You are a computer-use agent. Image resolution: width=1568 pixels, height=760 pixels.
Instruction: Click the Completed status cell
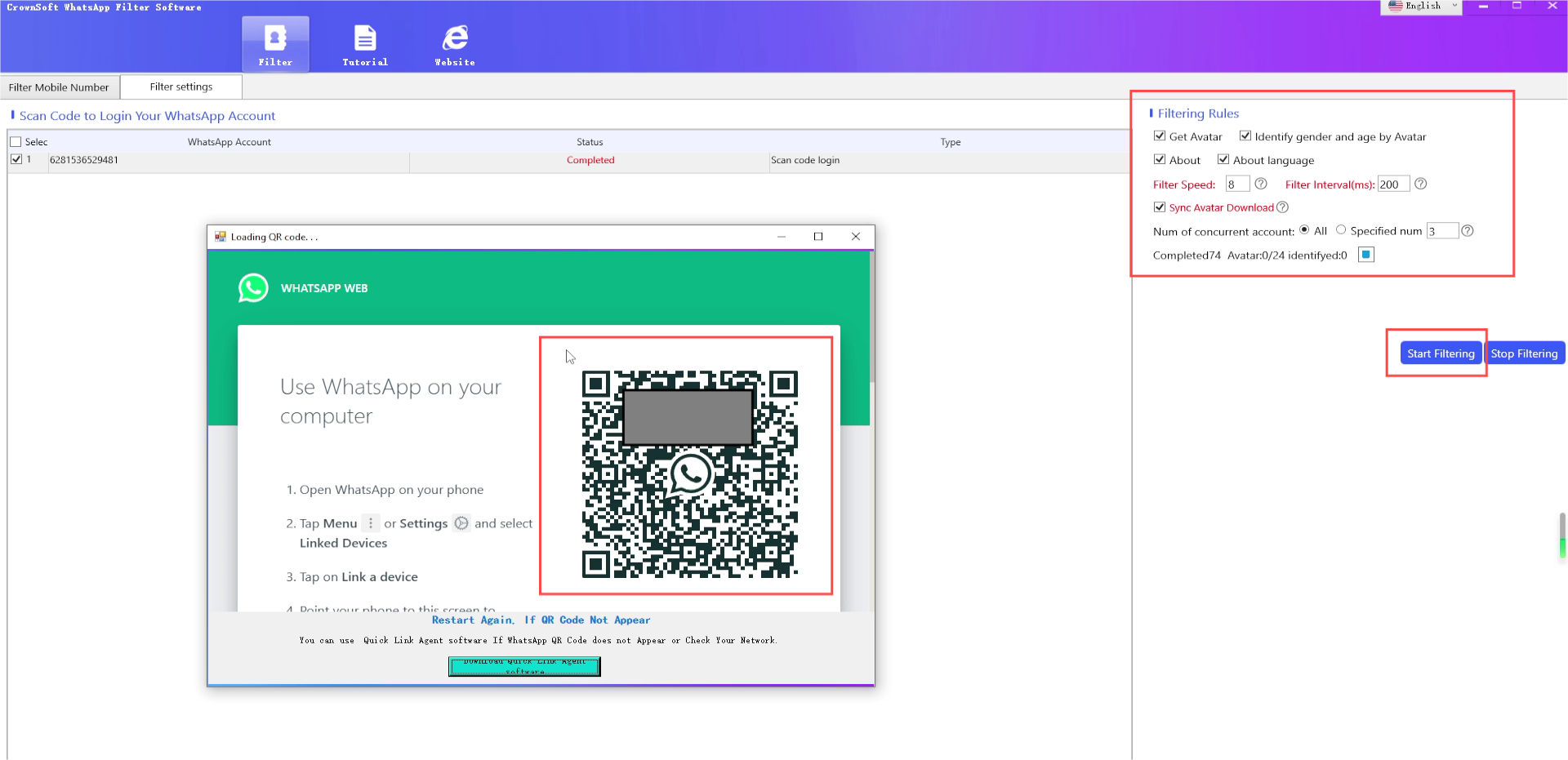pos(590,160)
